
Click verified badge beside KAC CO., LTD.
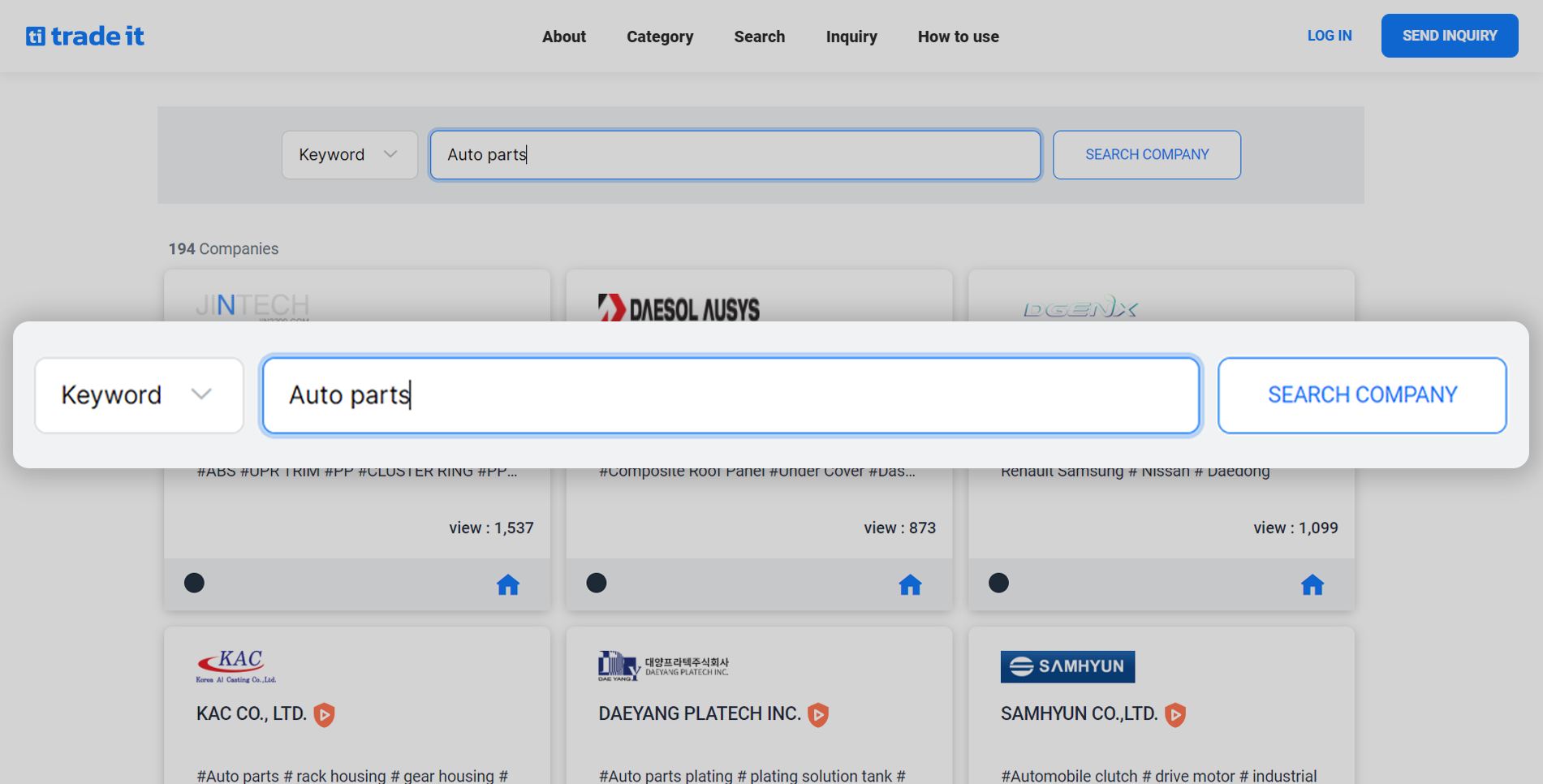(x=325, y=714)
